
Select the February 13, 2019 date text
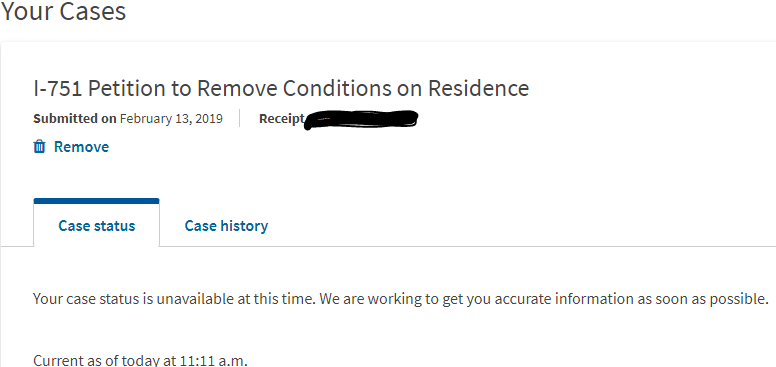tap(171, 119)
